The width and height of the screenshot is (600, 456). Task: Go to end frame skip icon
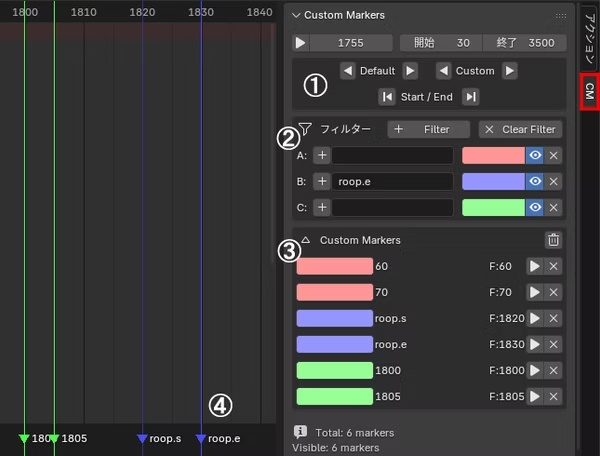pyautogui.click(x=471, y=97)
